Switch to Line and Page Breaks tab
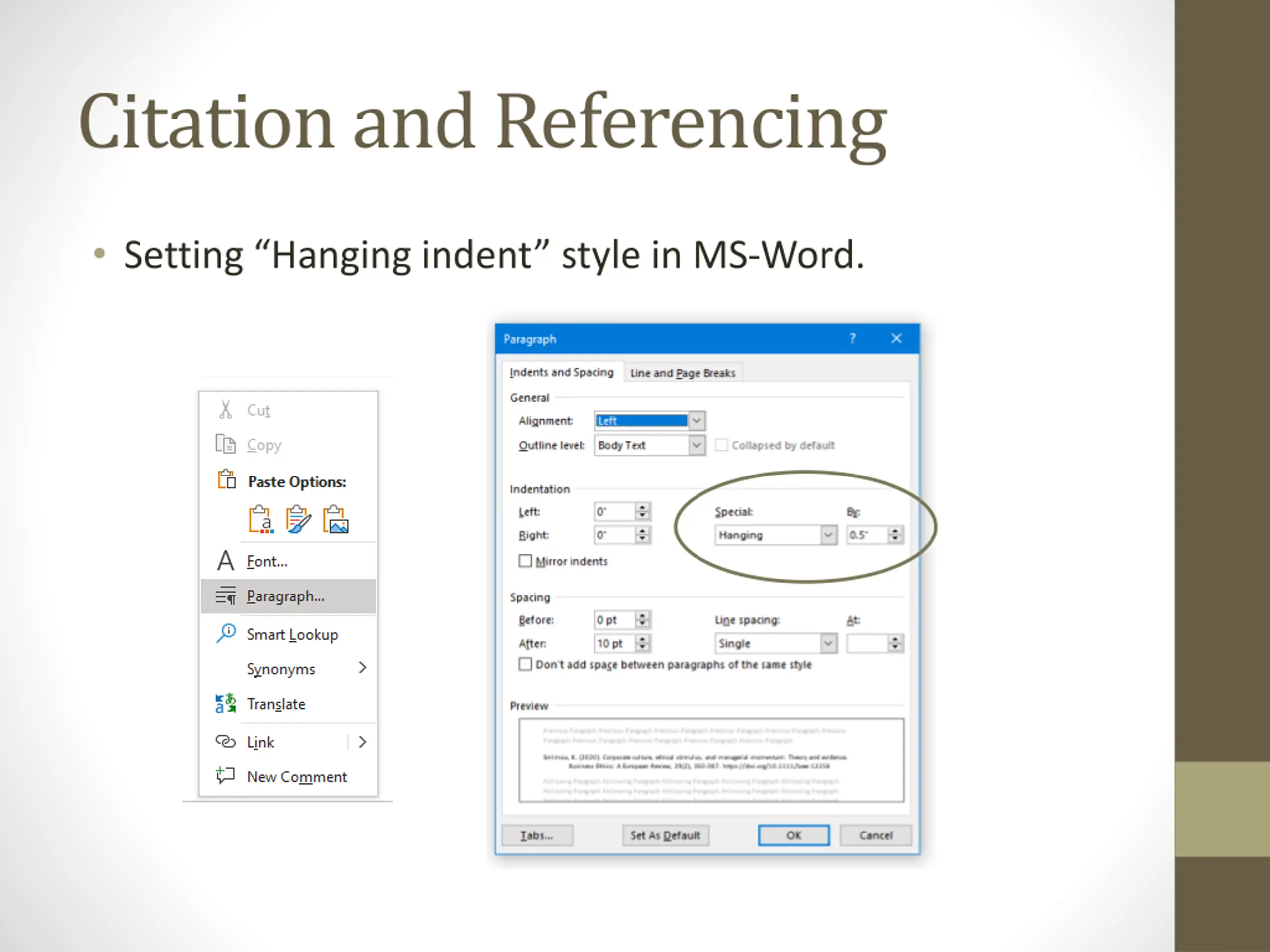 683,373
